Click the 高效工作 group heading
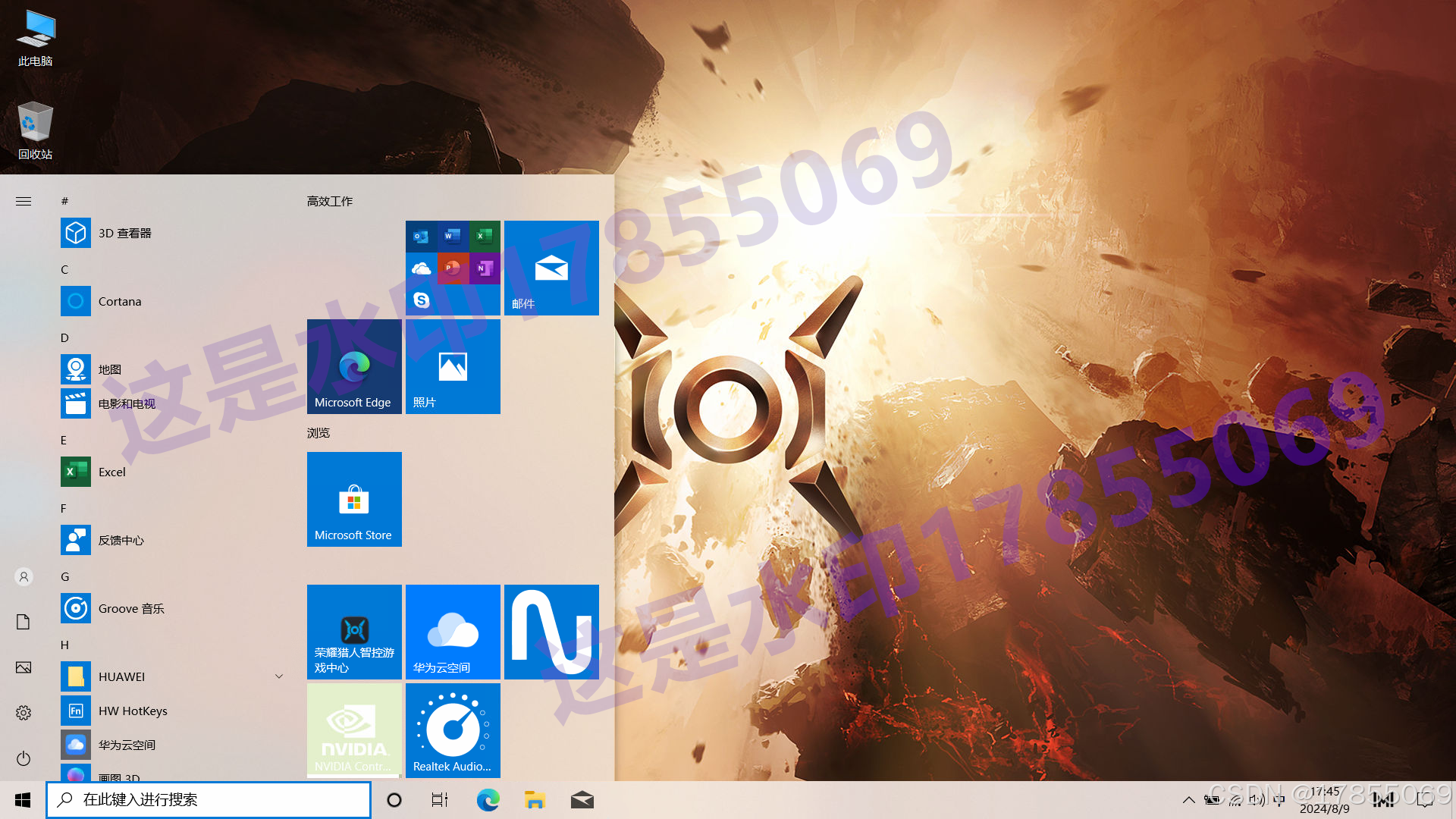Viewport: 1456px width, 819px height. [x=330, y=201]
